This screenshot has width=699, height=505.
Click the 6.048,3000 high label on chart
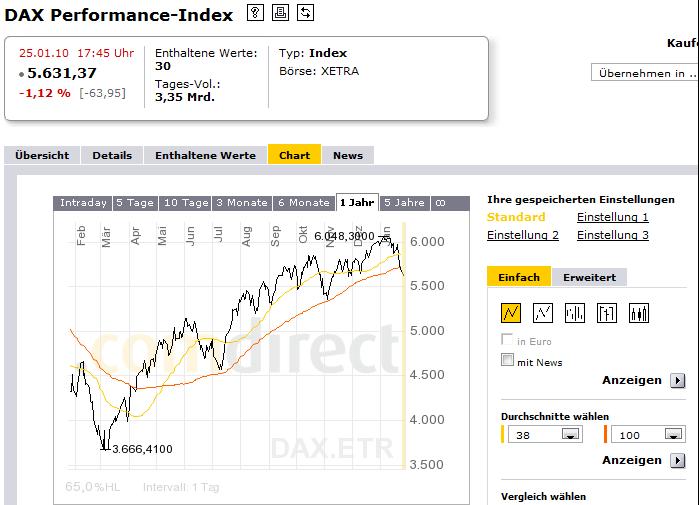click(344, 236)
